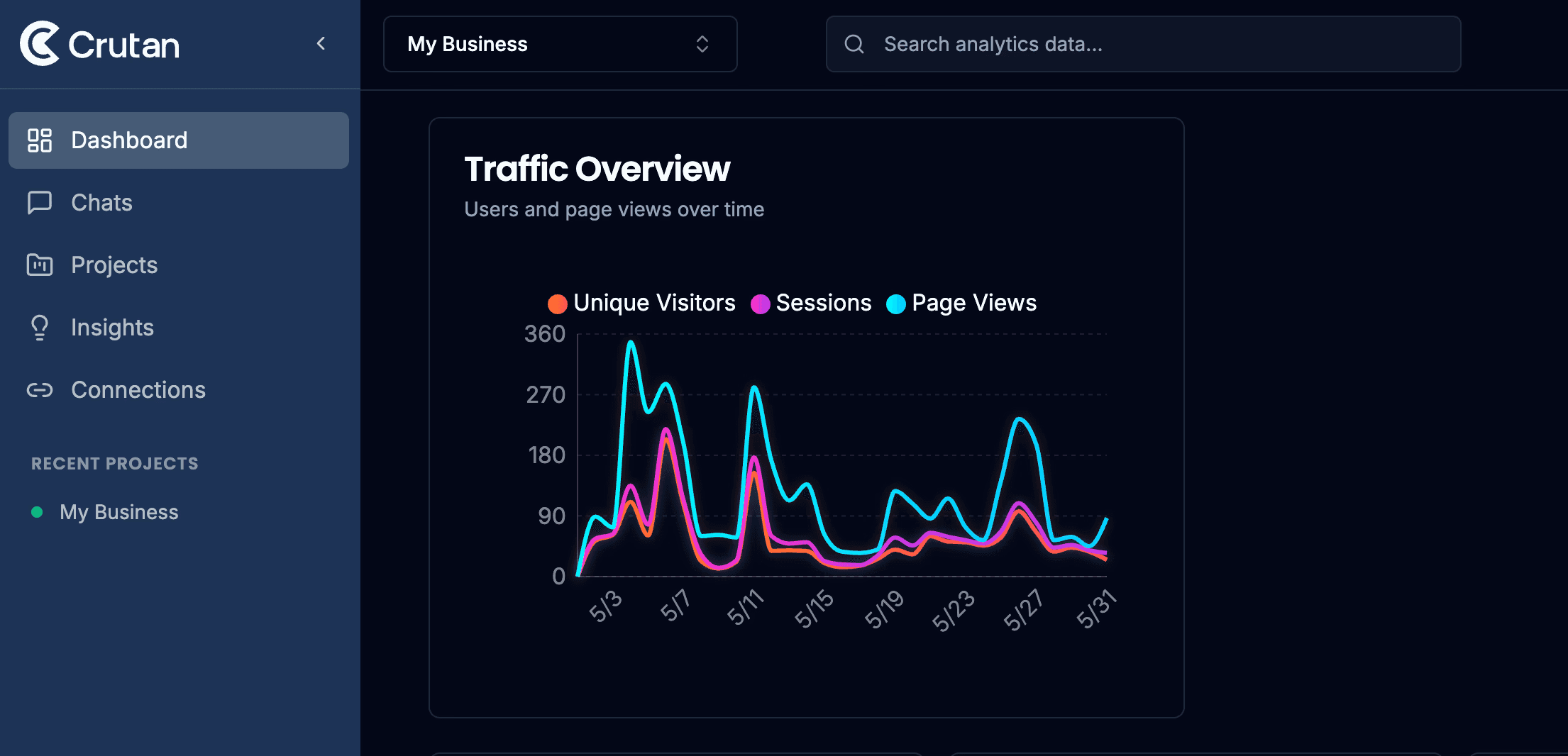Focus the Search analytics data field

(x=1143, y=44)
